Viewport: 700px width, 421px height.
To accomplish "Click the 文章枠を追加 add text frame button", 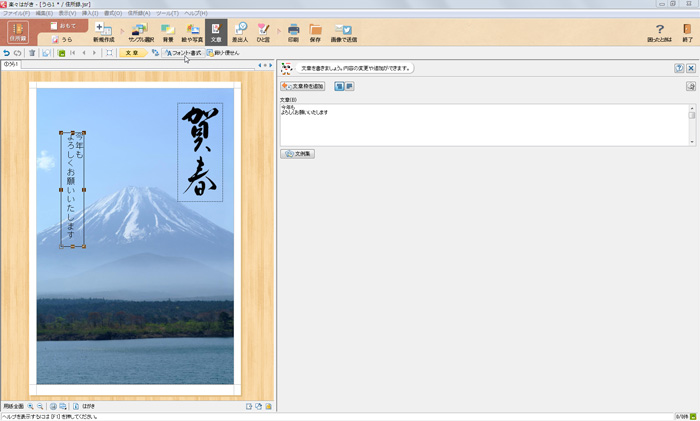I will tap(303, 87).
